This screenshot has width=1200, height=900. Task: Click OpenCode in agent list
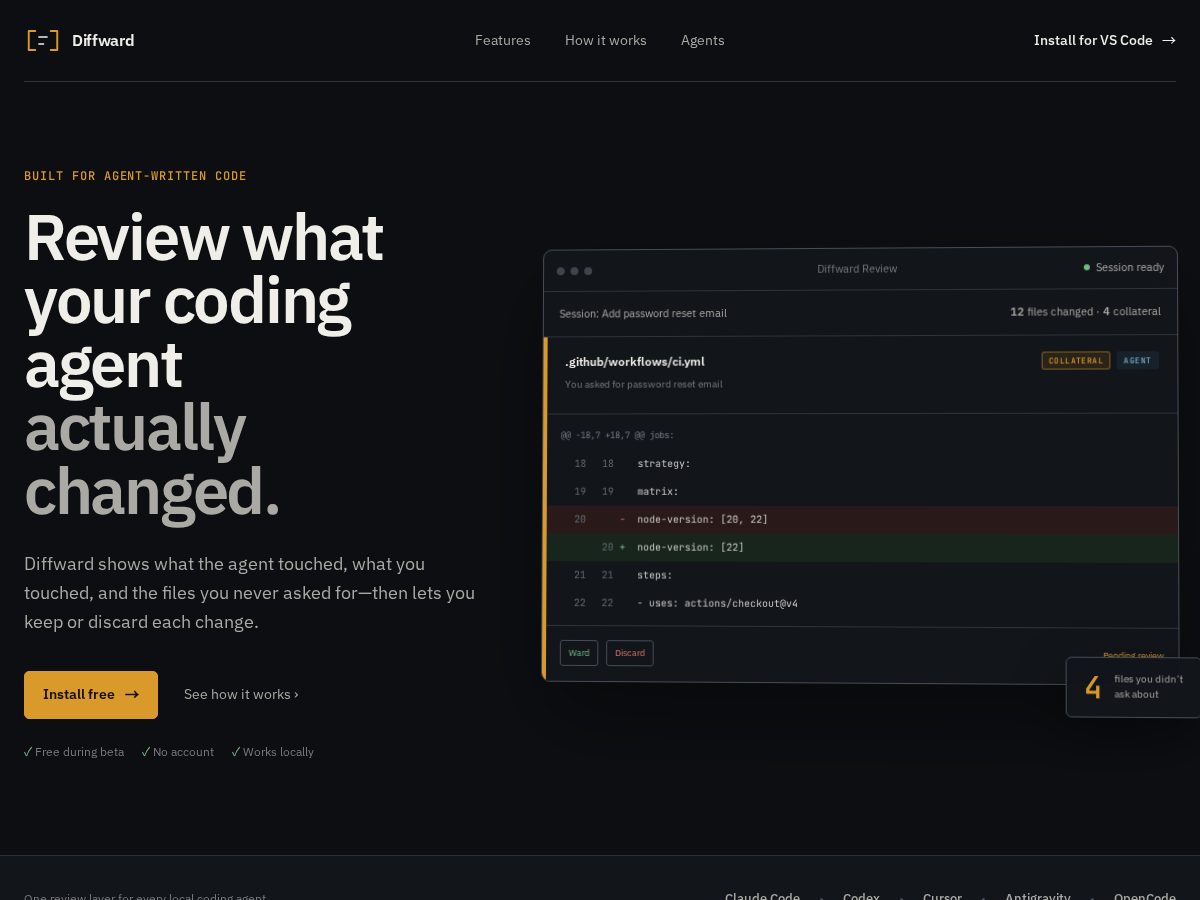pyautogui.click(x=1145, y=897)
